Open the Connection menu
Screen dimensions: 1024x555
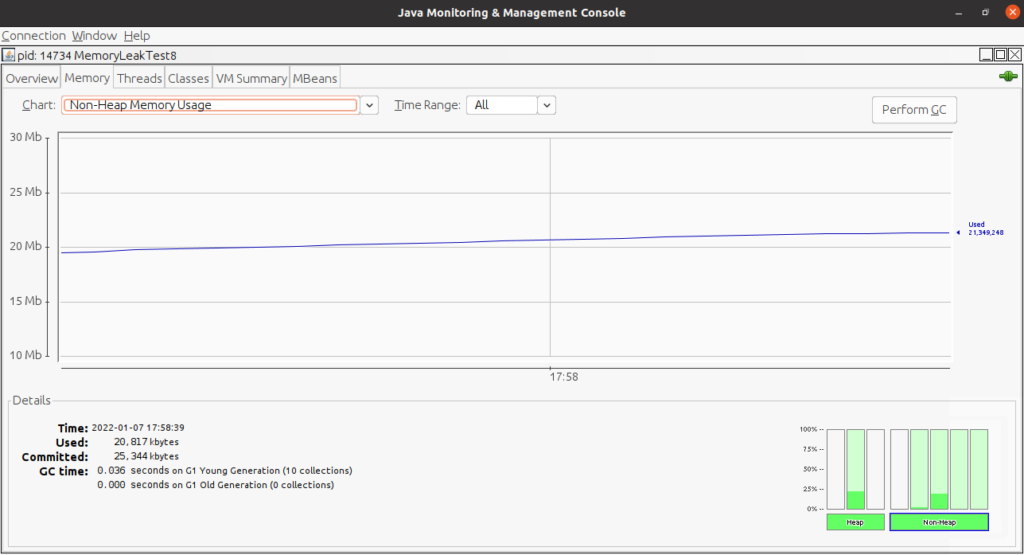(33, 35)
